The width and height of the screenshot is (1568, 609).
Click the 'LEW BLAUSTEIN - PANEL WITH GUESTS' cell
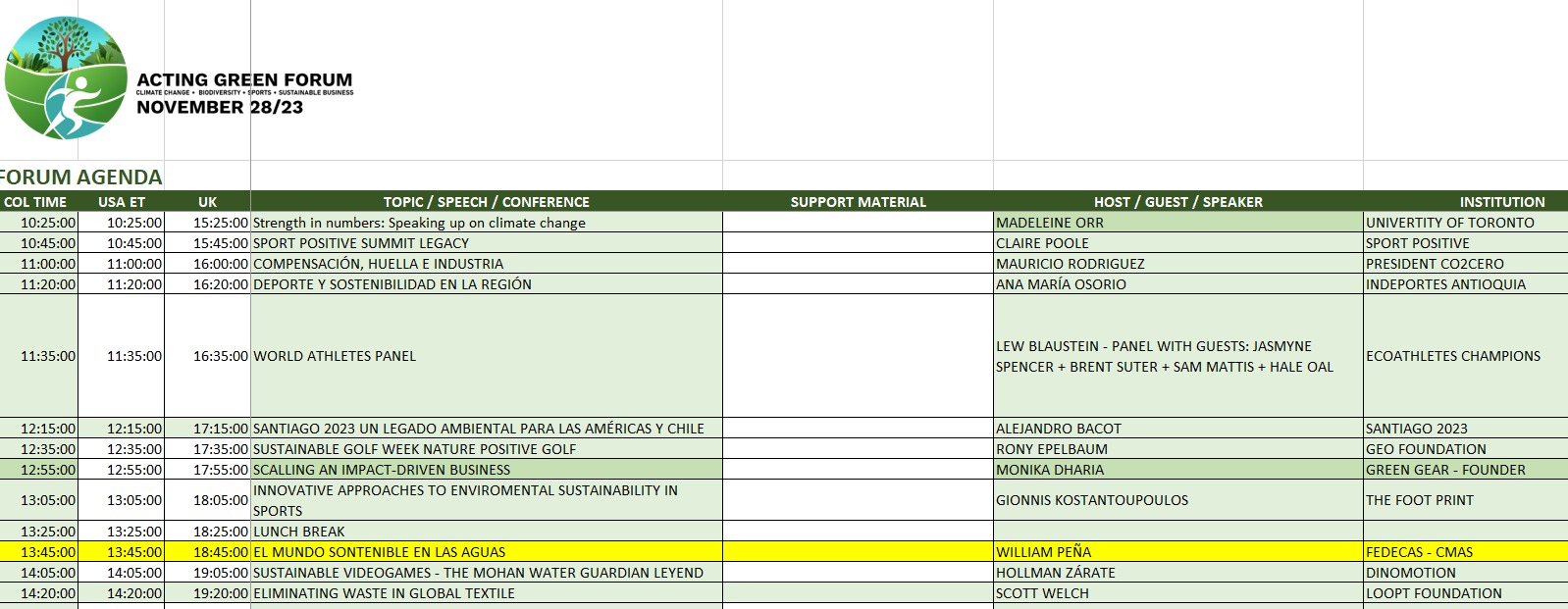1178,356
